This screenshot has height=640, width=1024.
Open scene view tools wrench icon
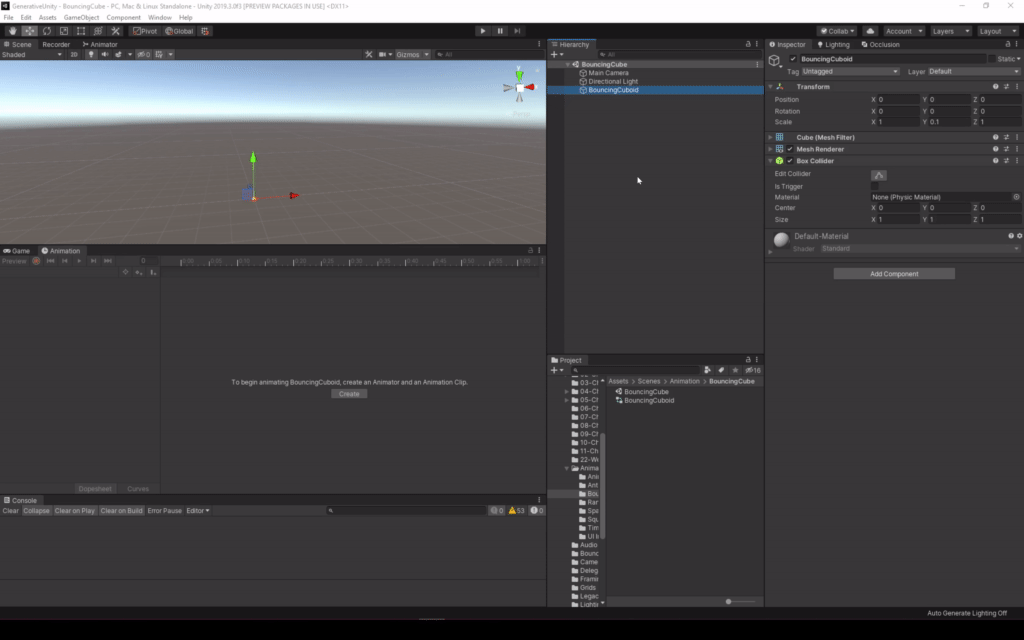point(369,54)
